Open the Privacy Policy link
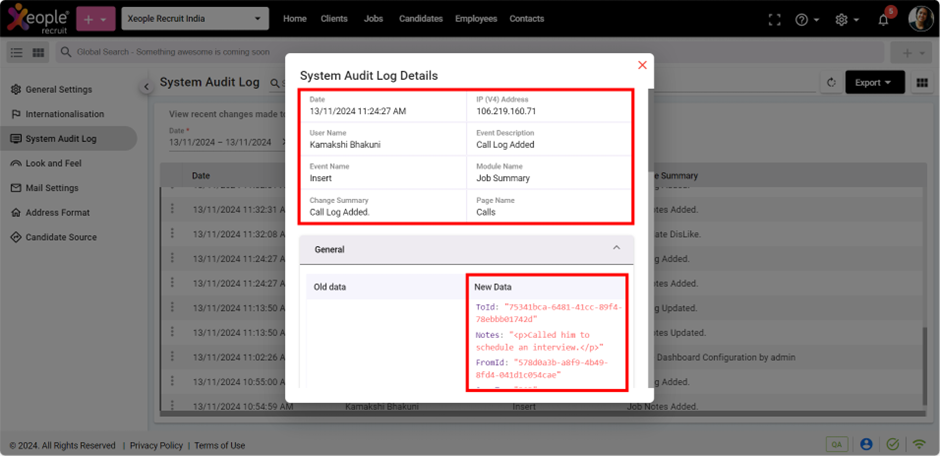The height and width of the screenshot is (456, 940). click(x=156, y=445)
